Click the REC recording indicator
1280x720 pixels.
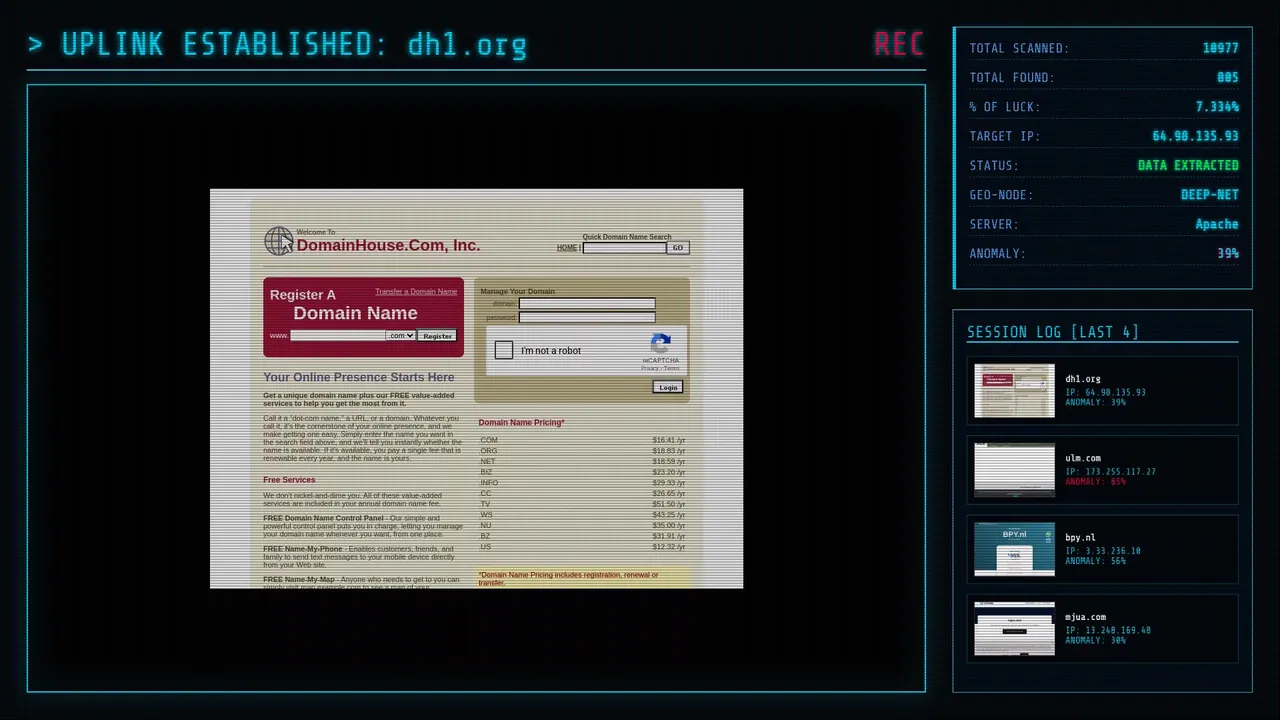[x=898, y=44]
